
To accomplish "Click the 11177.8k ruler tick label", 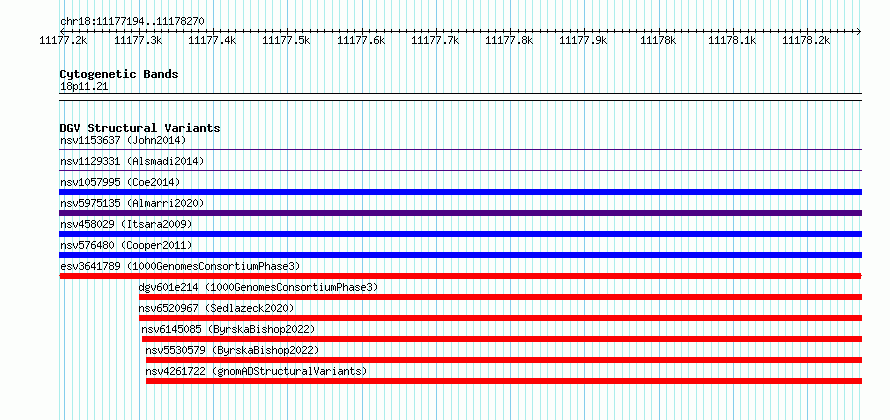I will click(x=510, y=40).
